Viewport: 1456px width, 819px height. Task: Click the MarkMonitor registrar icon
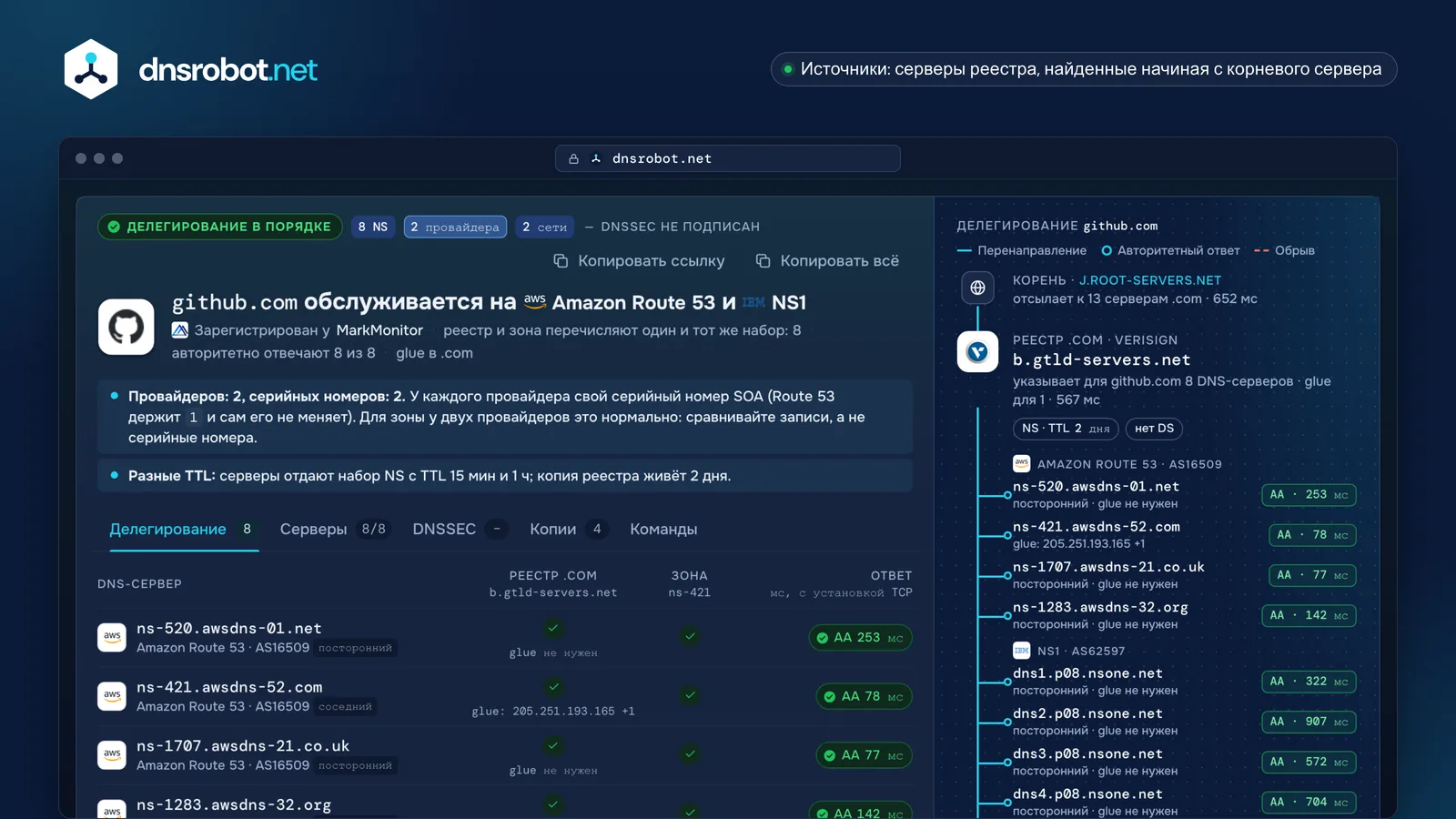click(180, 330)
